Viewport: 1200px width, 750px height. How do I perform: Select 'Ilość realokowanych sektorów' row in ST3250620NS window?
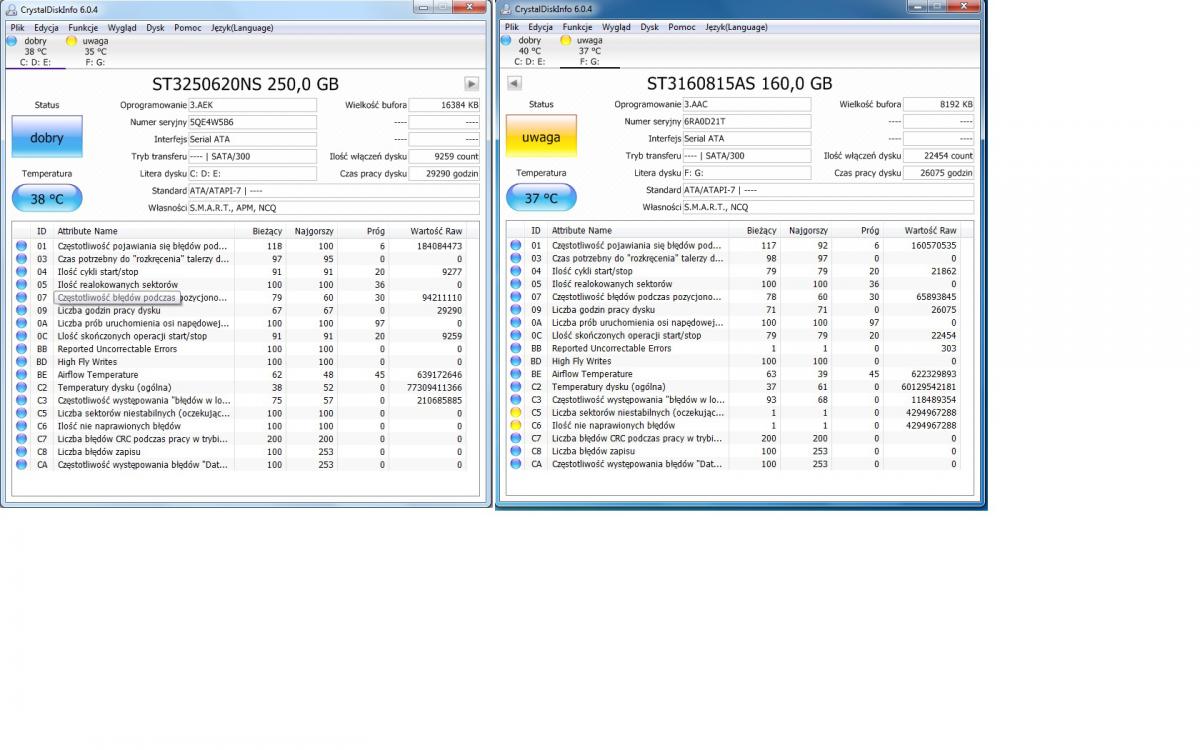244,284
